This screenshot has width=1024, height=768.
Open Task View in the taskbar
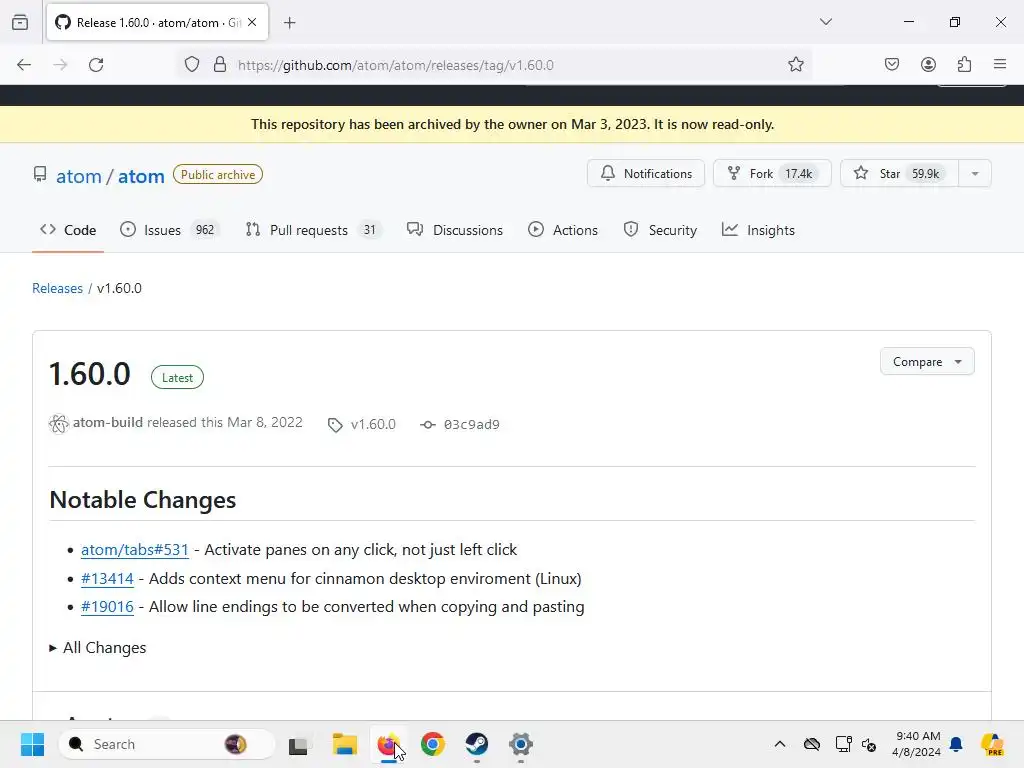pos(298,744)
